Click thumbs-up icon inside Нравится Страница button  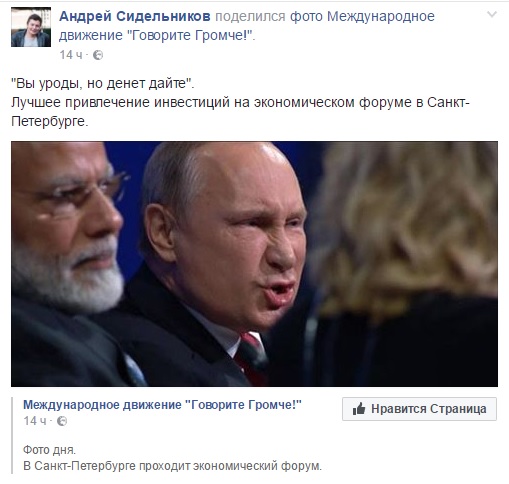pos(359,409)
